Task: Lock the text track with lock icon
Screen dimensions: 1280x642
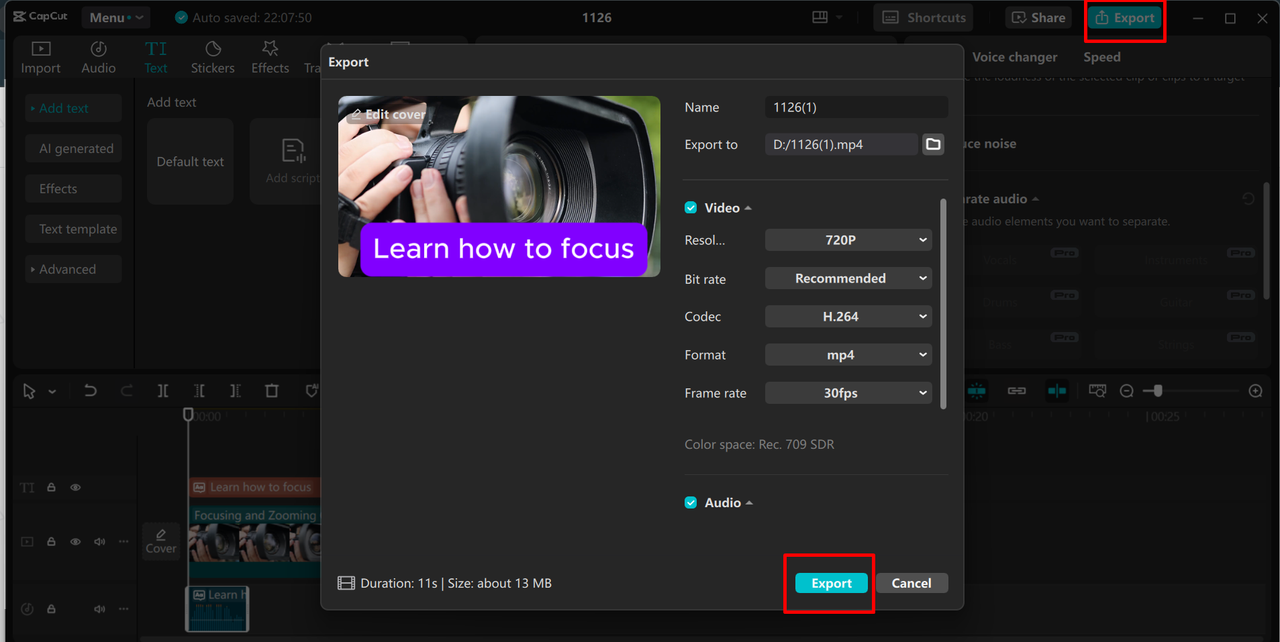Action: click(x=51, y=487)
